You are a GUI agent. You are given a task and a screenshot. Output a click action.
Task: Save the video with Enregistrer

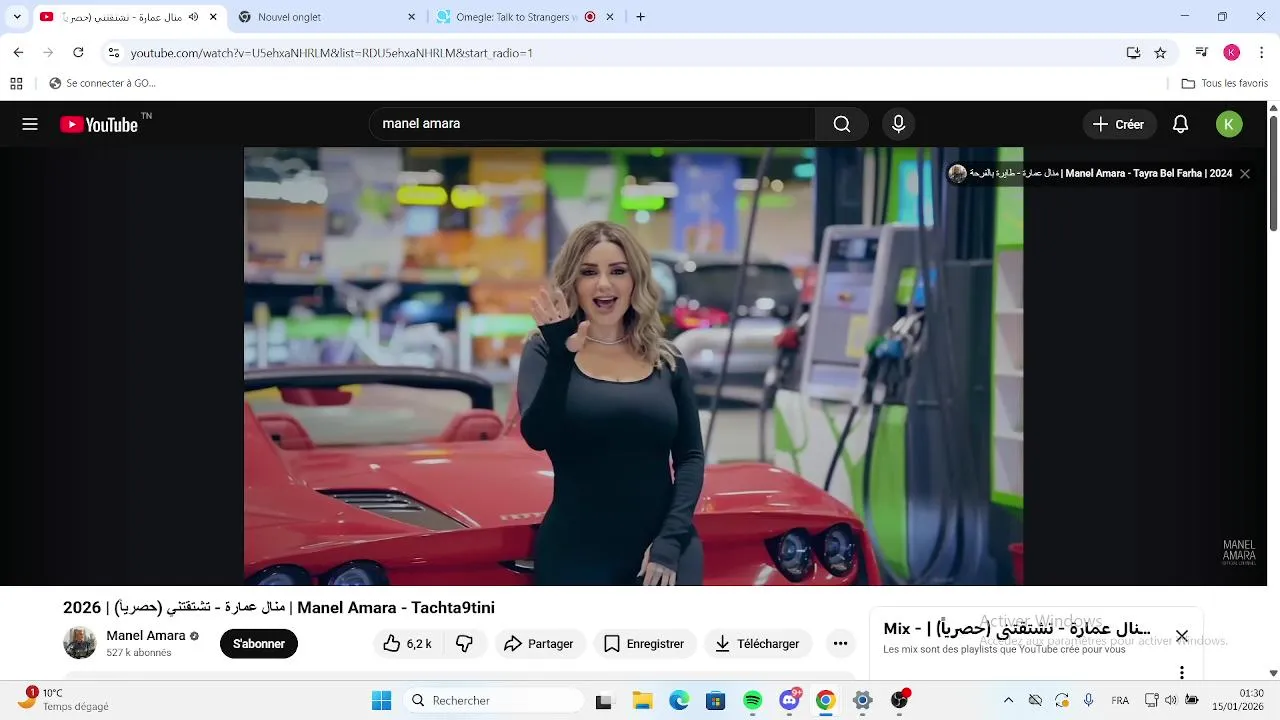click(644, 644)
